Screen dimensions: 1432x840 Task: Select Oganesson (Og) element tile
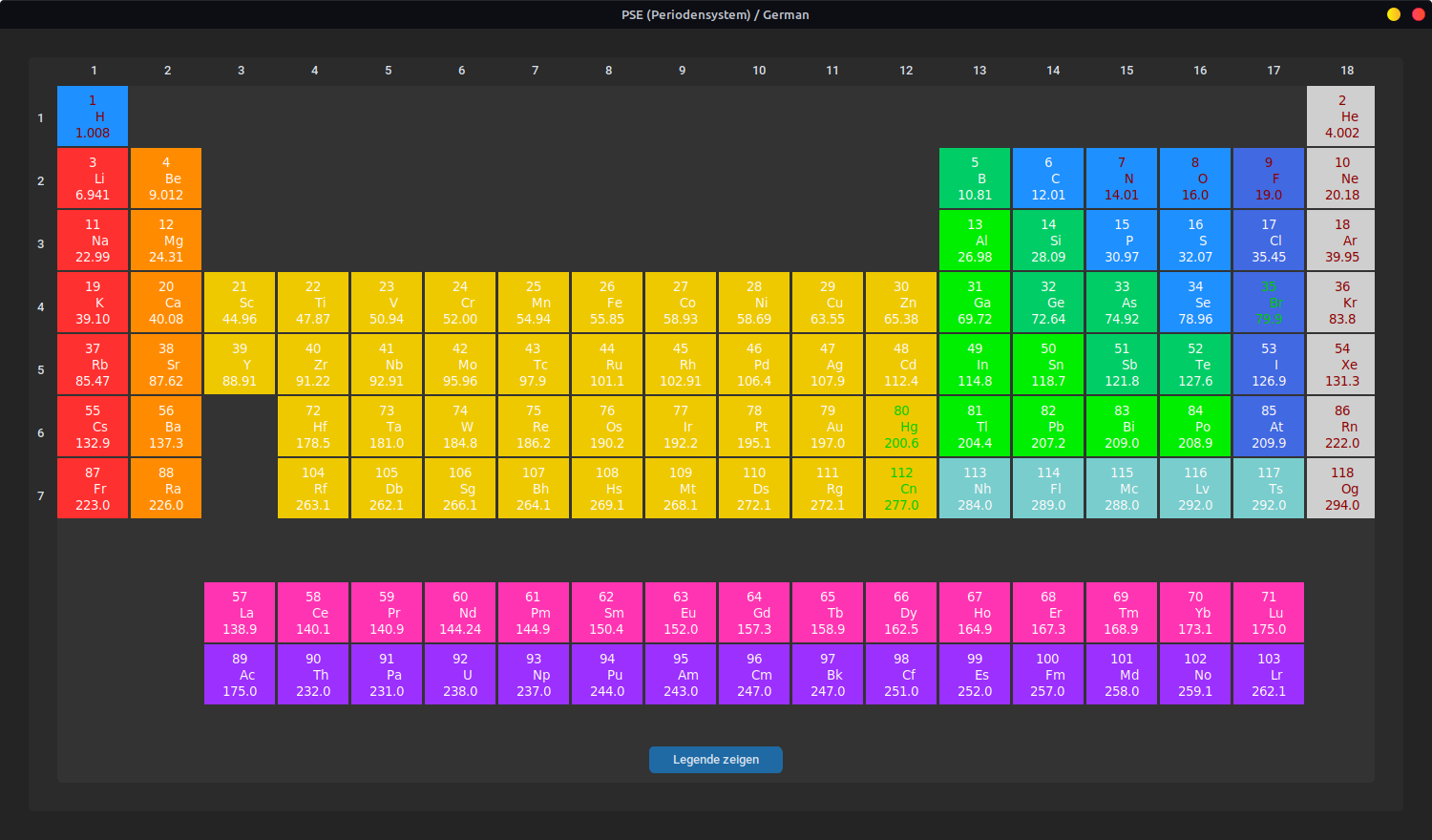coord(1341,489)
